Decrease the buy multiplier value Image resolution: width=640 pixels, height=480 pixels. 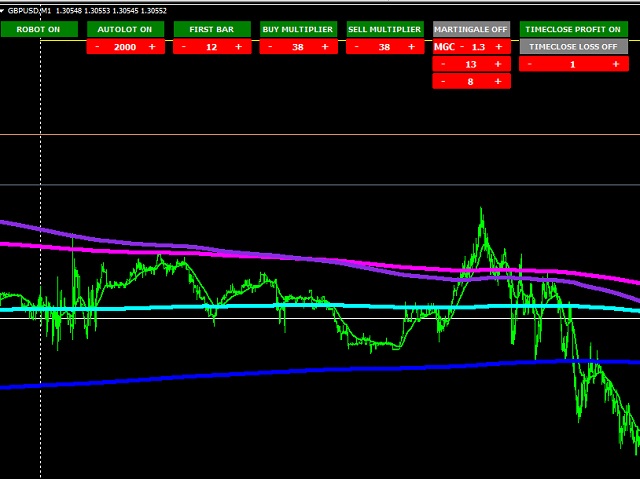pos(270,47)
